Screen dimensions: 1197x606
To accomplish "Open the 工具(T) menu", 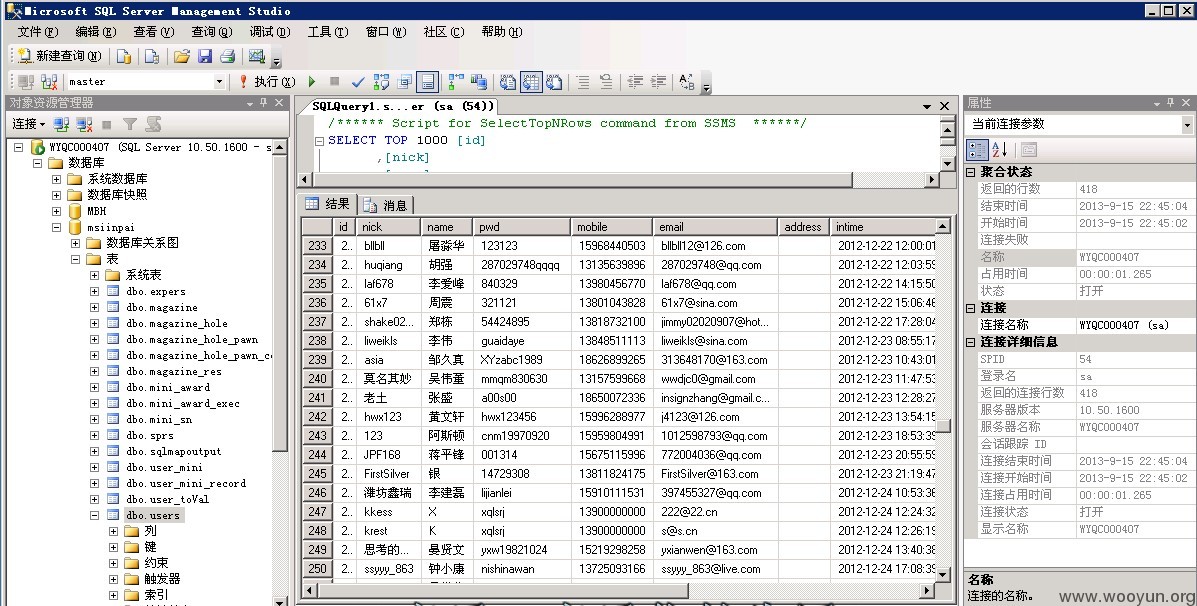I will (327, 32).
